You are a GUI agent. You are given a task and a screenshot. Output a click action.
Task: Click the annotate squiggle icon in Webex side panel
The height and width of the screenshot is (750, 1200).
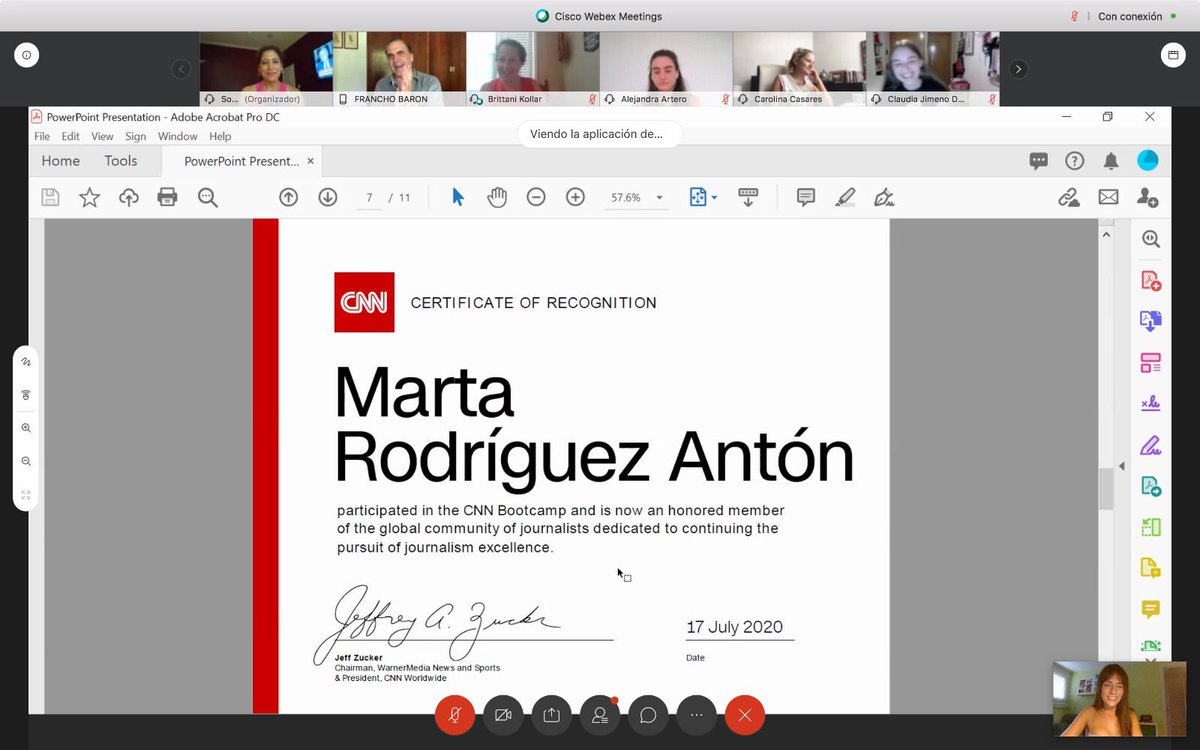point(26,361)
